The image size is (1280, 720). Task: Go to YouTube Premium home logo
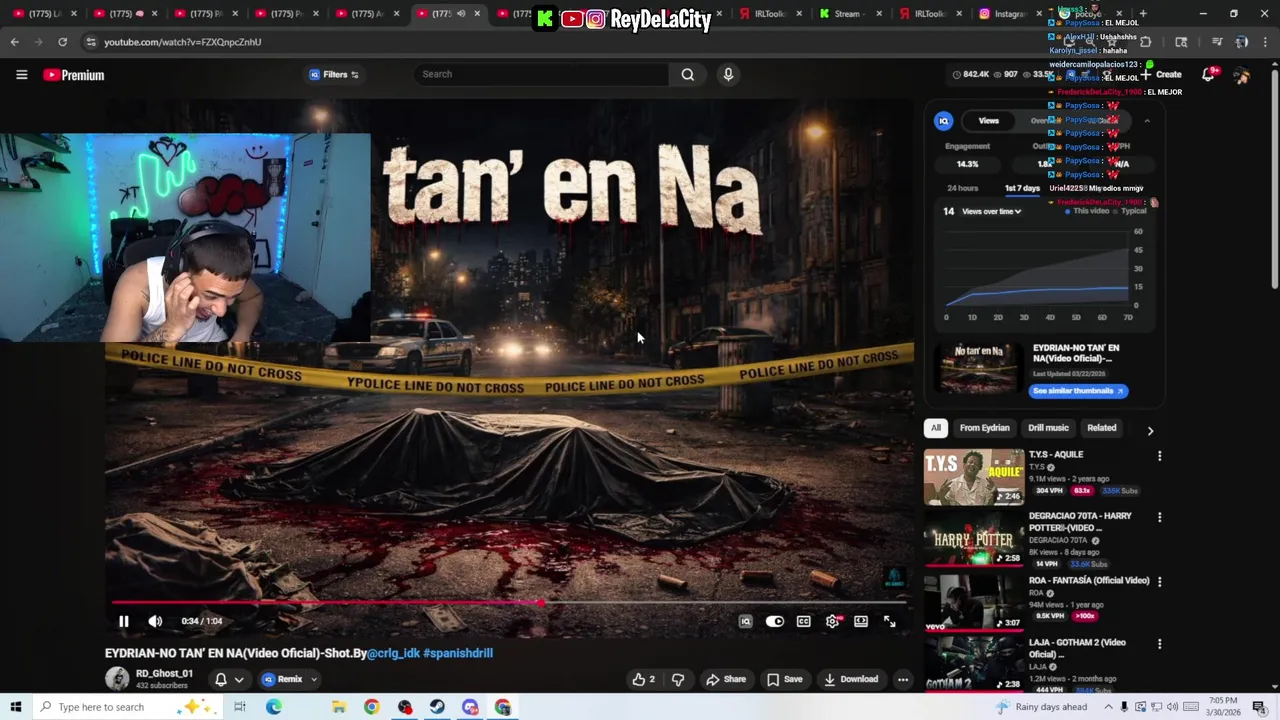tap(74, 75)
